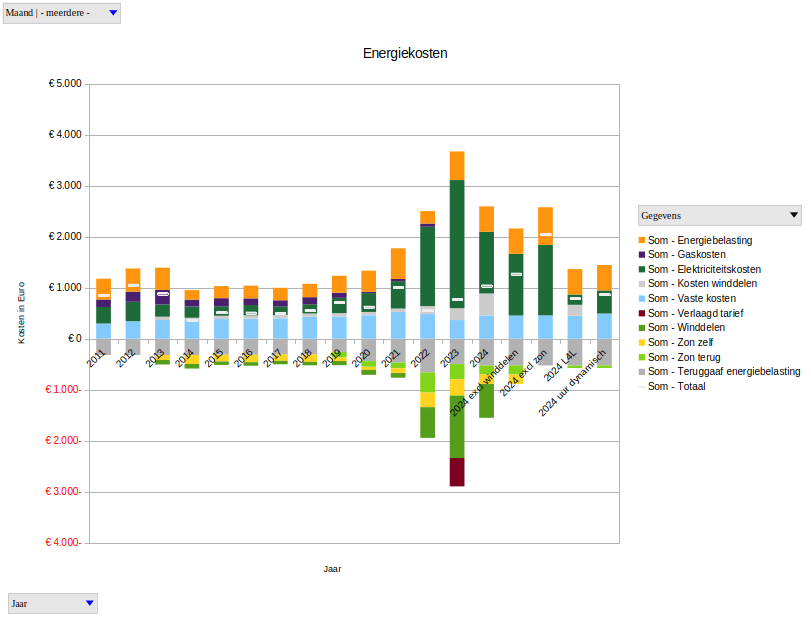
Task: Click the Verlaagd tarief legend entry
Action: coord(699,313)
